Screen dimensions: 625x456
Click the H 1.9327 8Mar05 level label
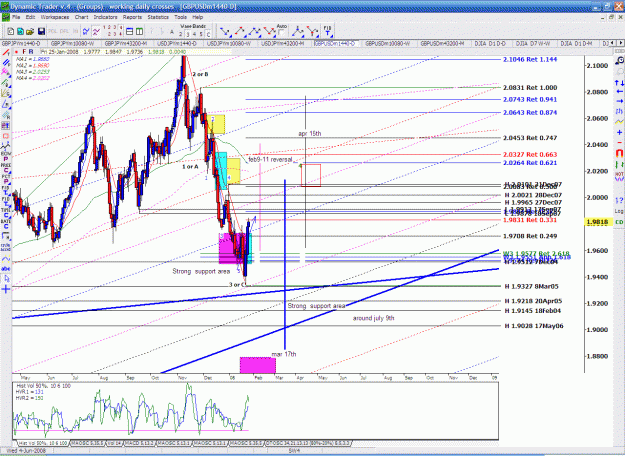531,286
